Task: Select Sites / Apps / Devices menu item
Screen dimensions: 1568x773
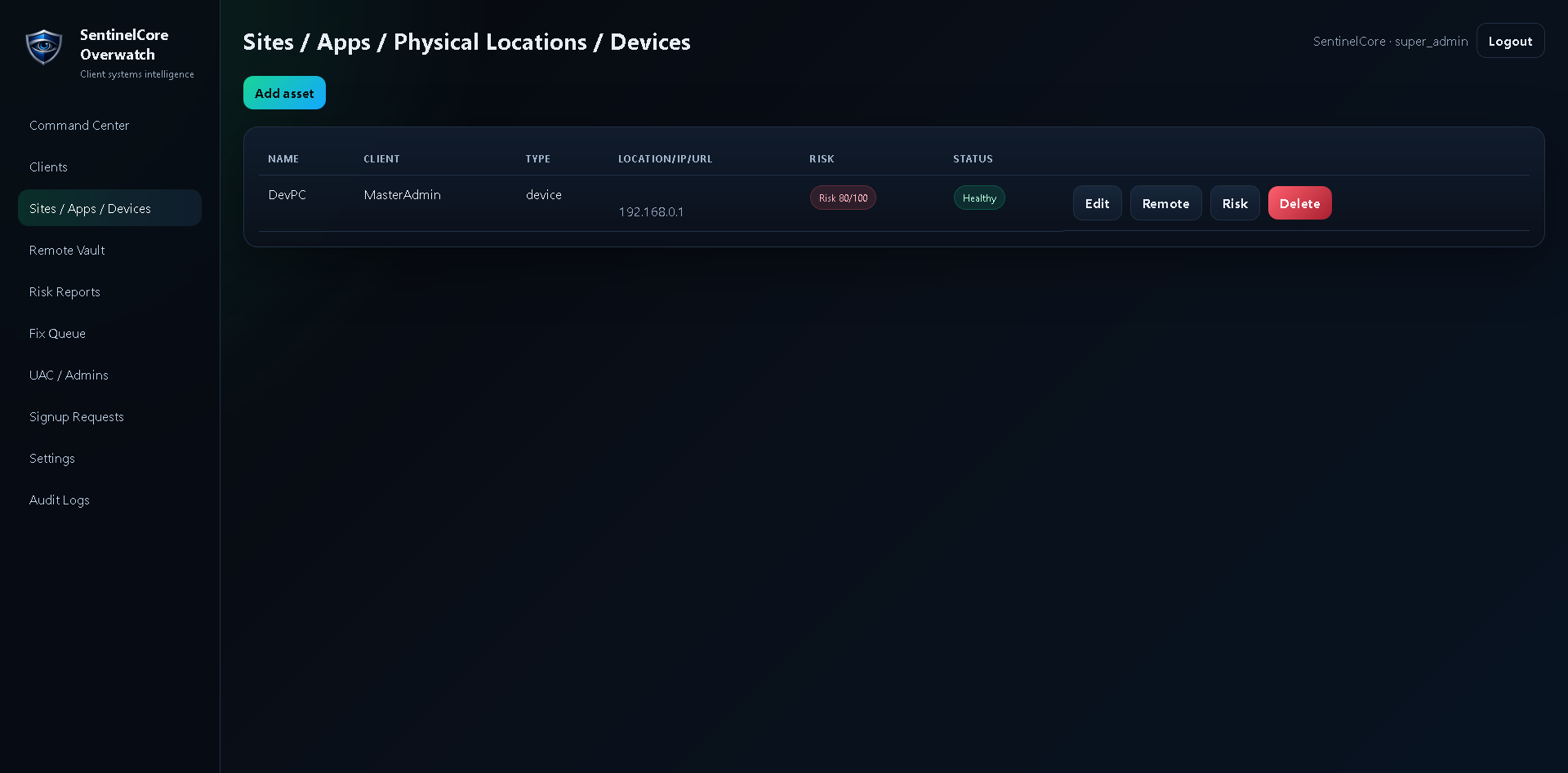Action: click(x=109, y=208)
